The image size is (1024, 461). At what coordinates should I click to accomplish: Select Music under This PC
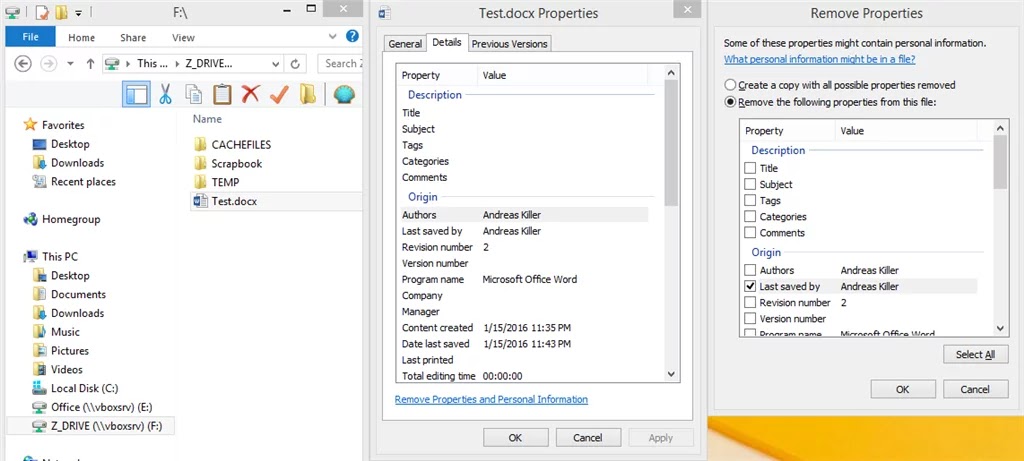click(x=65, y=332)
